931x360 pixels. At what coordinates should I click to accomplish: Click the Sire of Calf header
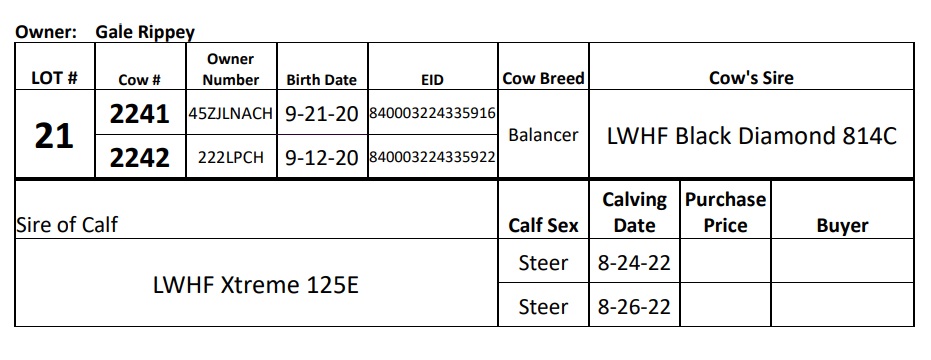click(66, 225)
